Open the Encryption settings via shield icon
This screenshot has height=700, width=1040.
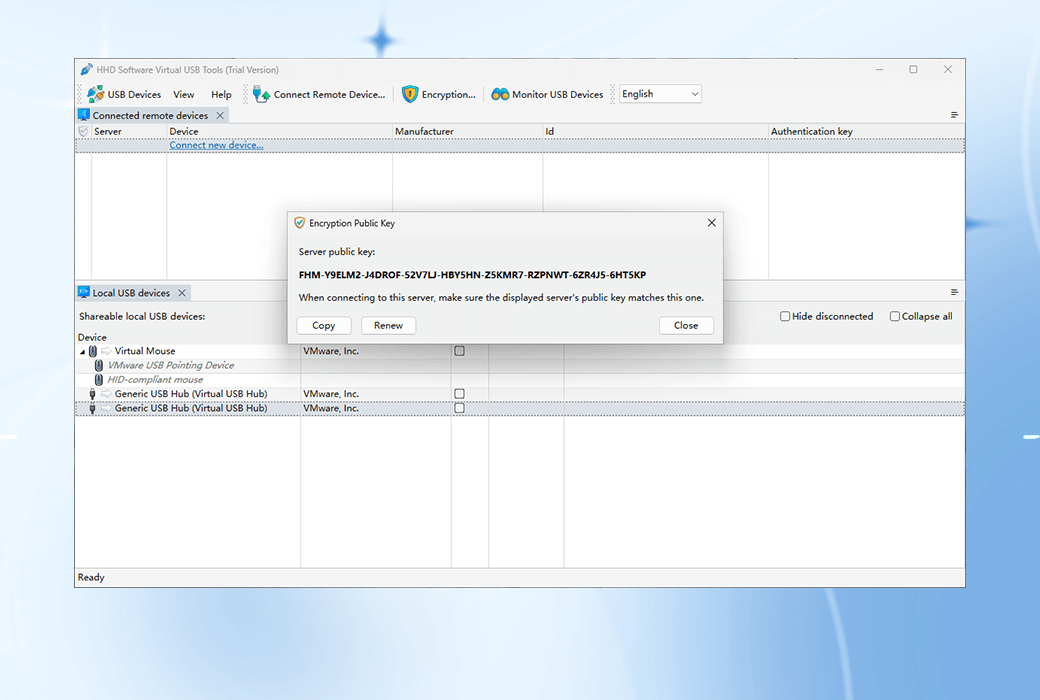click(x=410, y=94)
